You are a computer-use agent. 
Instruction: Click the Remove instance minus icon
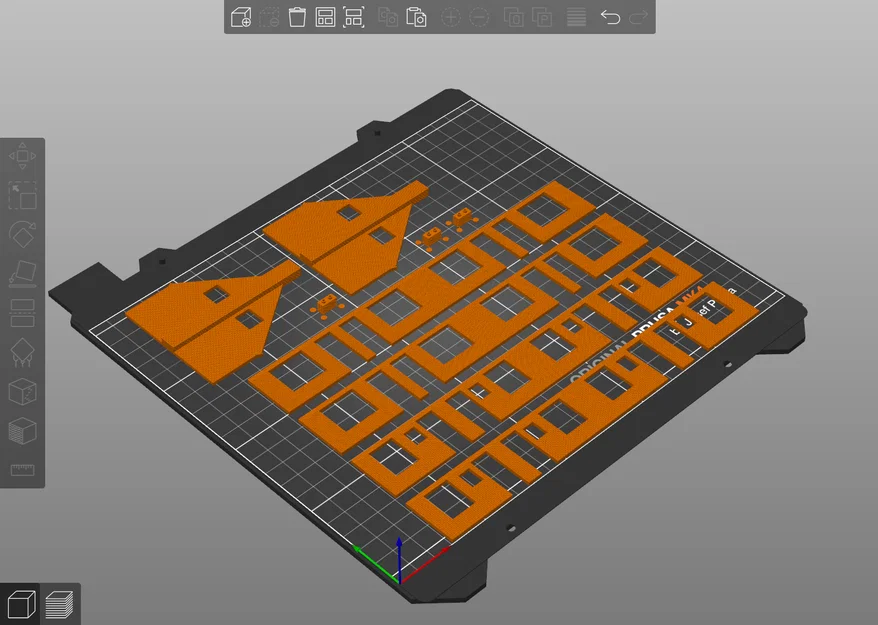(x=479, y=17)
